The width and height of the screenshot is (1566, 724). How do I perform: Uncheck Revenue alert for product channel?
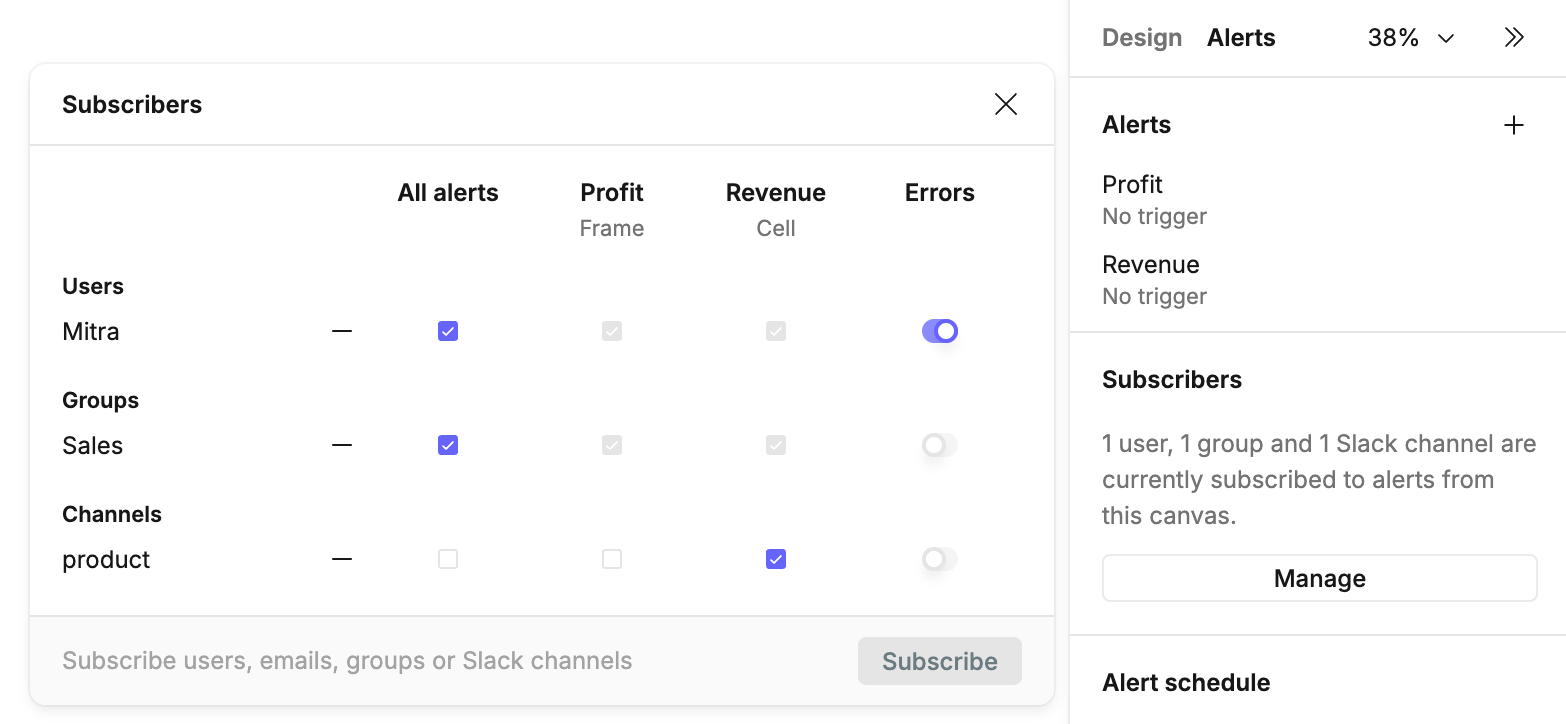[x=776, y=559]
